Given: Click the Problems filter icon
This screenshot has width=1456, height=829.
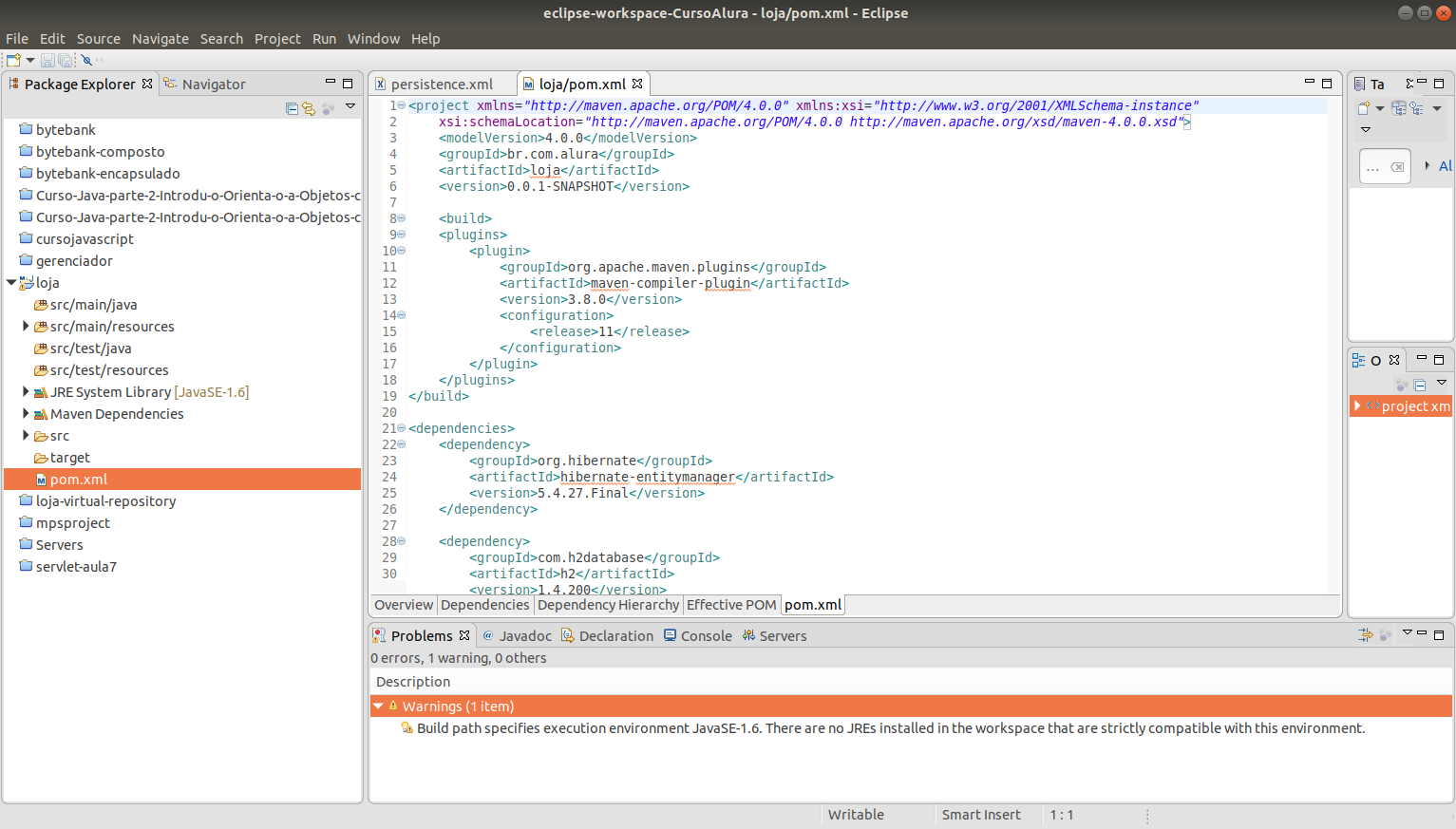Looking at the screenshot, I should (1365, 634).
